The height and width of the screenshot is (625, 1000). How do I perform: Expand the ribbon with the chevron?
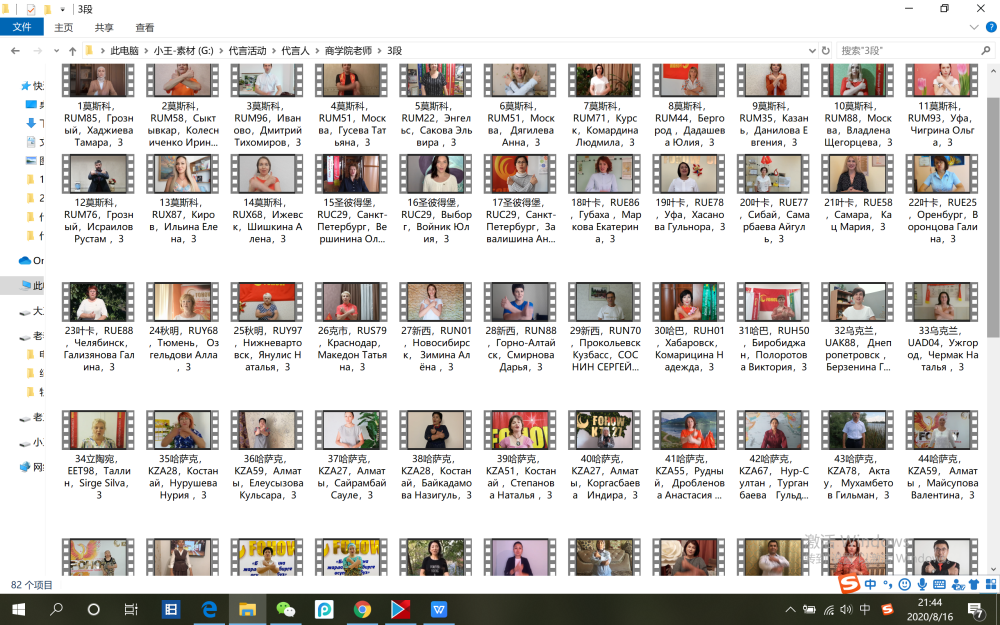tap(974, 27)
